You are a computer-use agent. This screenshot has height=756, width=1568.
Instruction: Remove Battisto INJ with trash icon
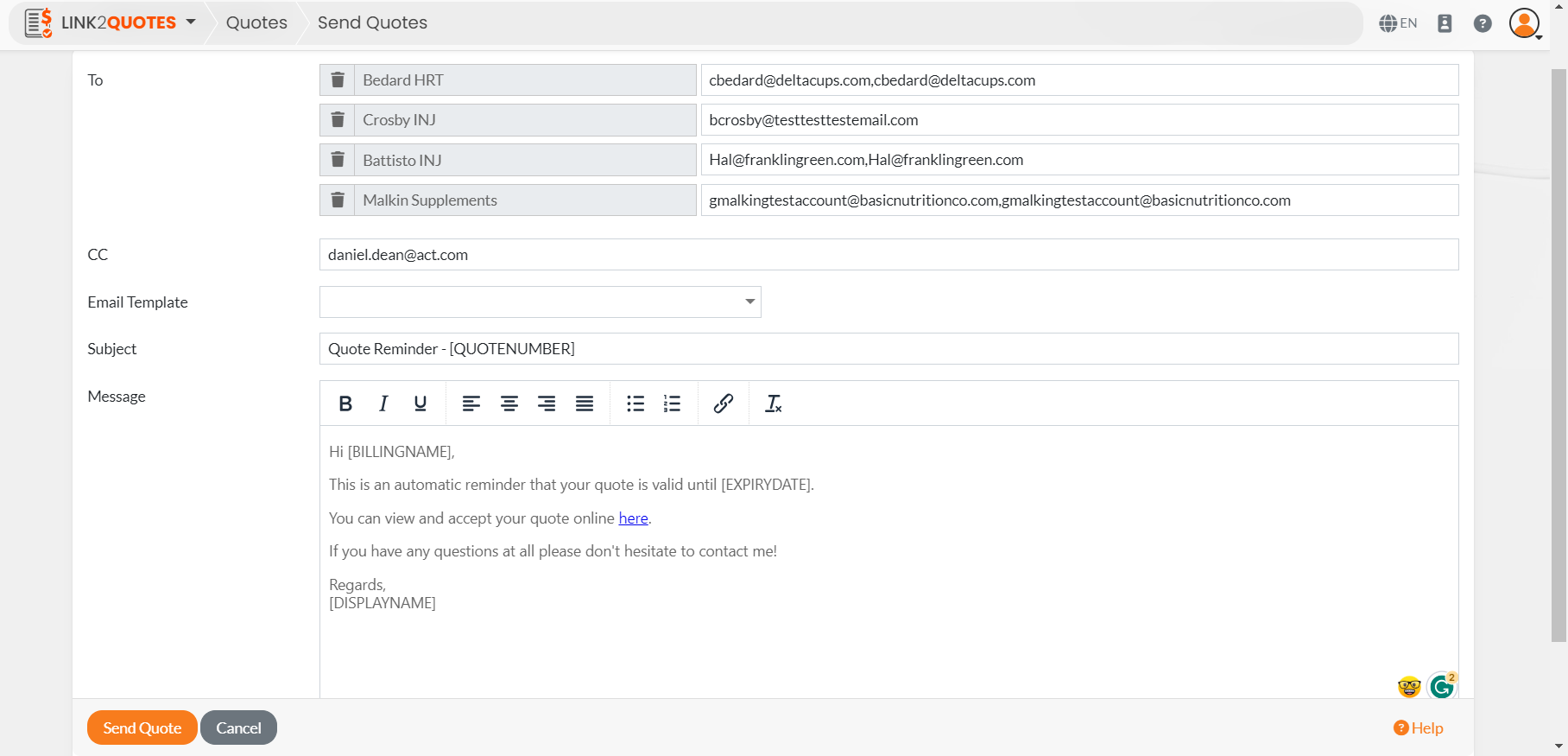[338, 160]
